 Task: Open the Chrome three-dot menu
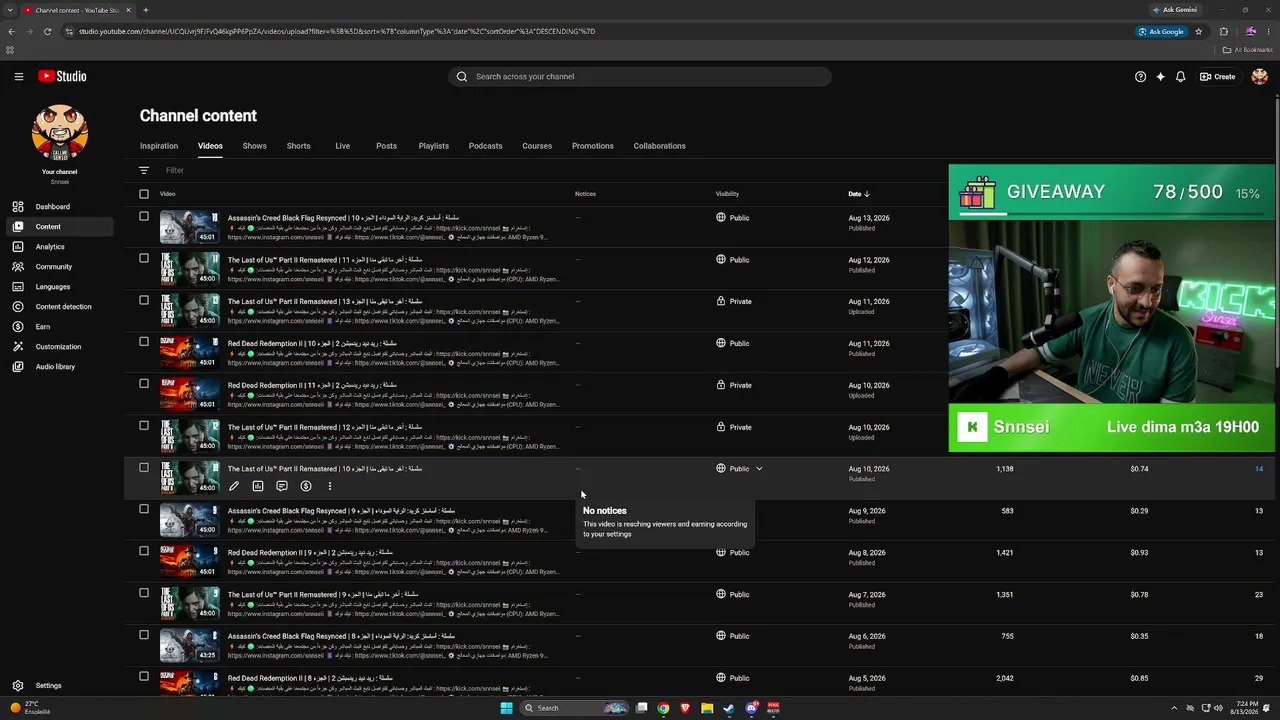(x=1269, y=31)
